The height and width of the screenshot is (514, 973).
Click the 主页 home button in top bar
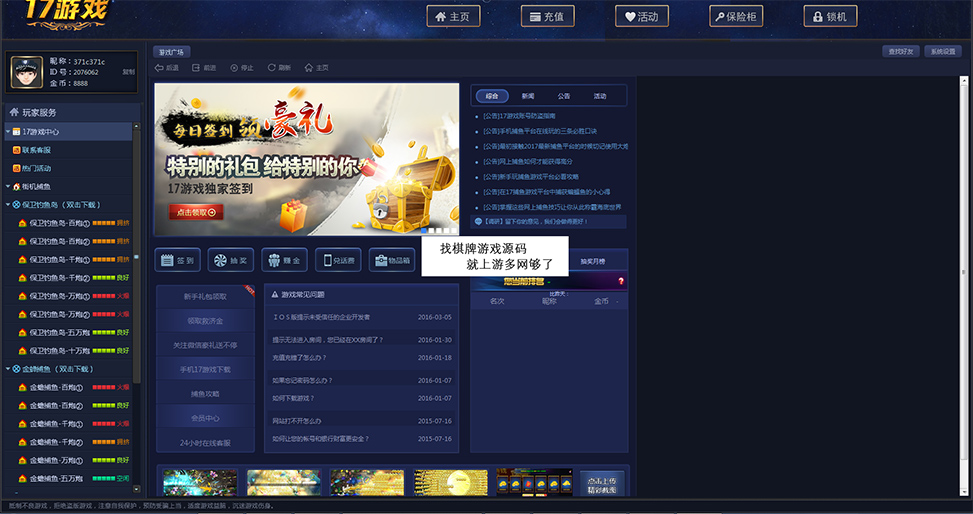coord(453,16)
